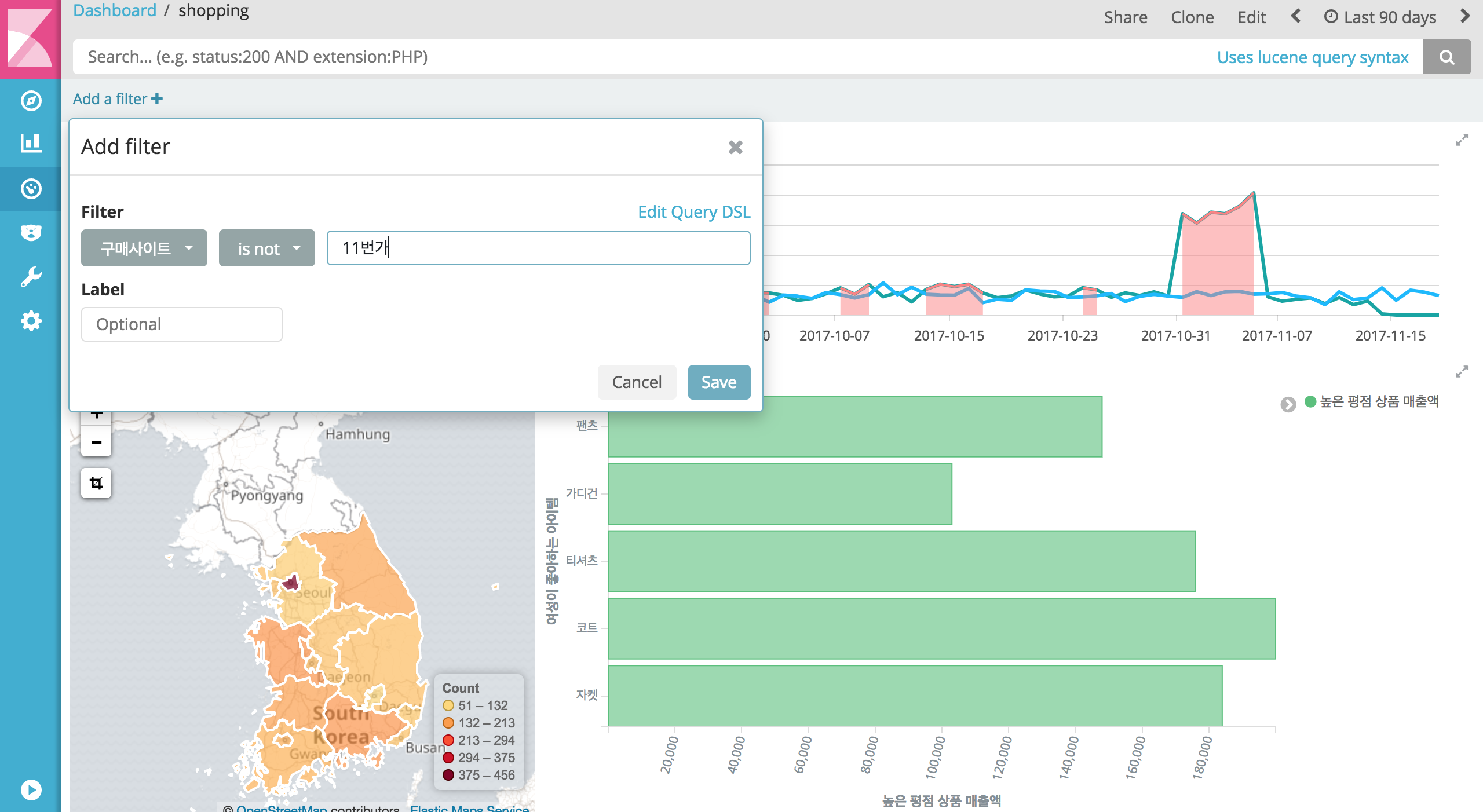
Task: Select the map crop/fit bounds tool
Action: pyautogui.click(x=96, y=483)
